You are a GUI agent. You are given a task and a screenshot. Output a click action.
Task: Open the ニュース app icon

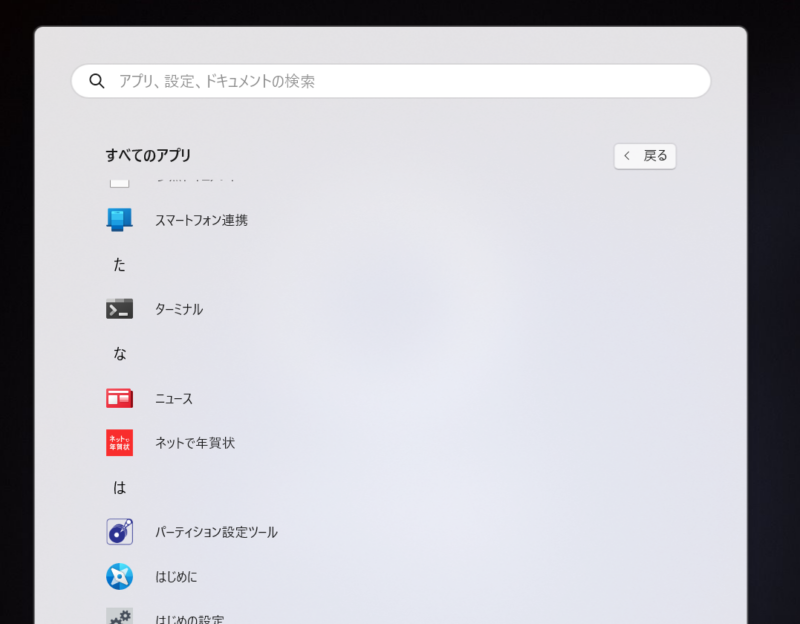119,398
